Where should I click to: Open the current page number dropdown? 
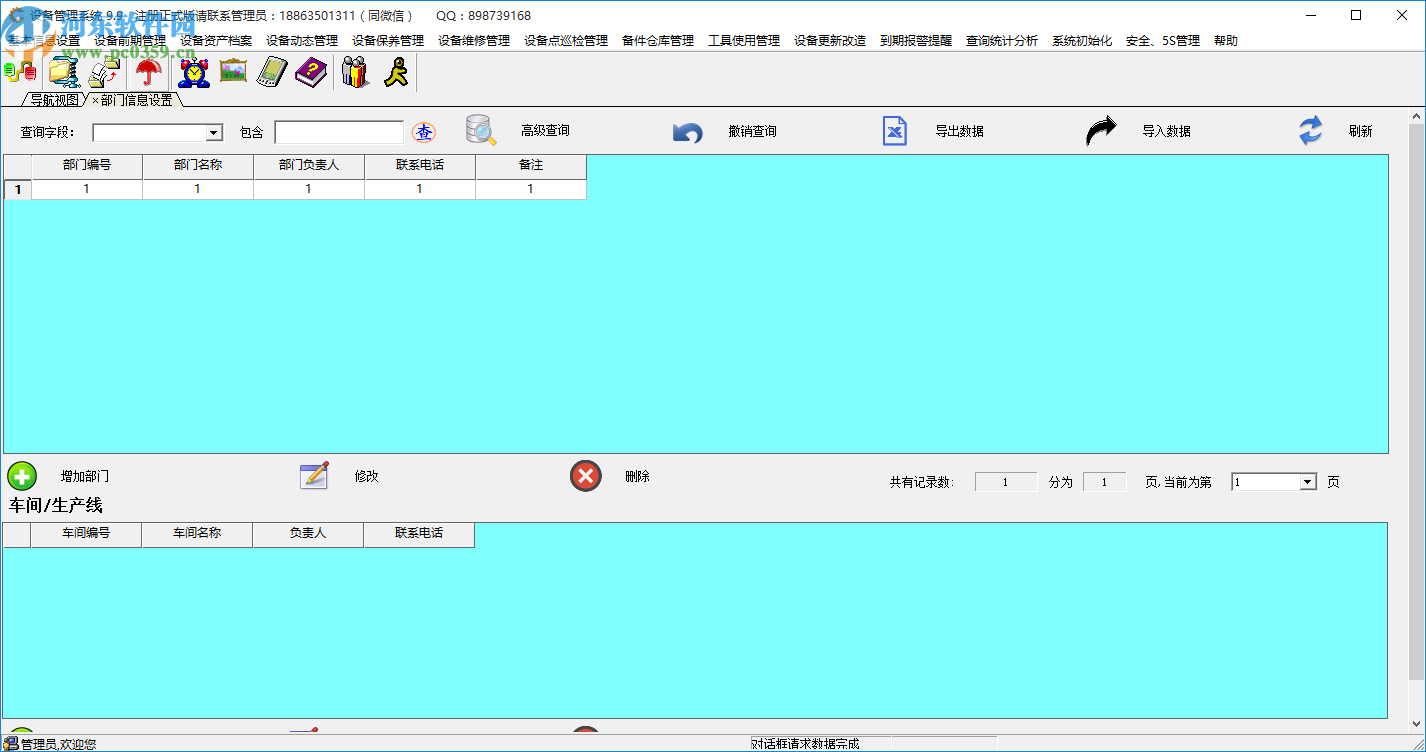(1307, 482)
